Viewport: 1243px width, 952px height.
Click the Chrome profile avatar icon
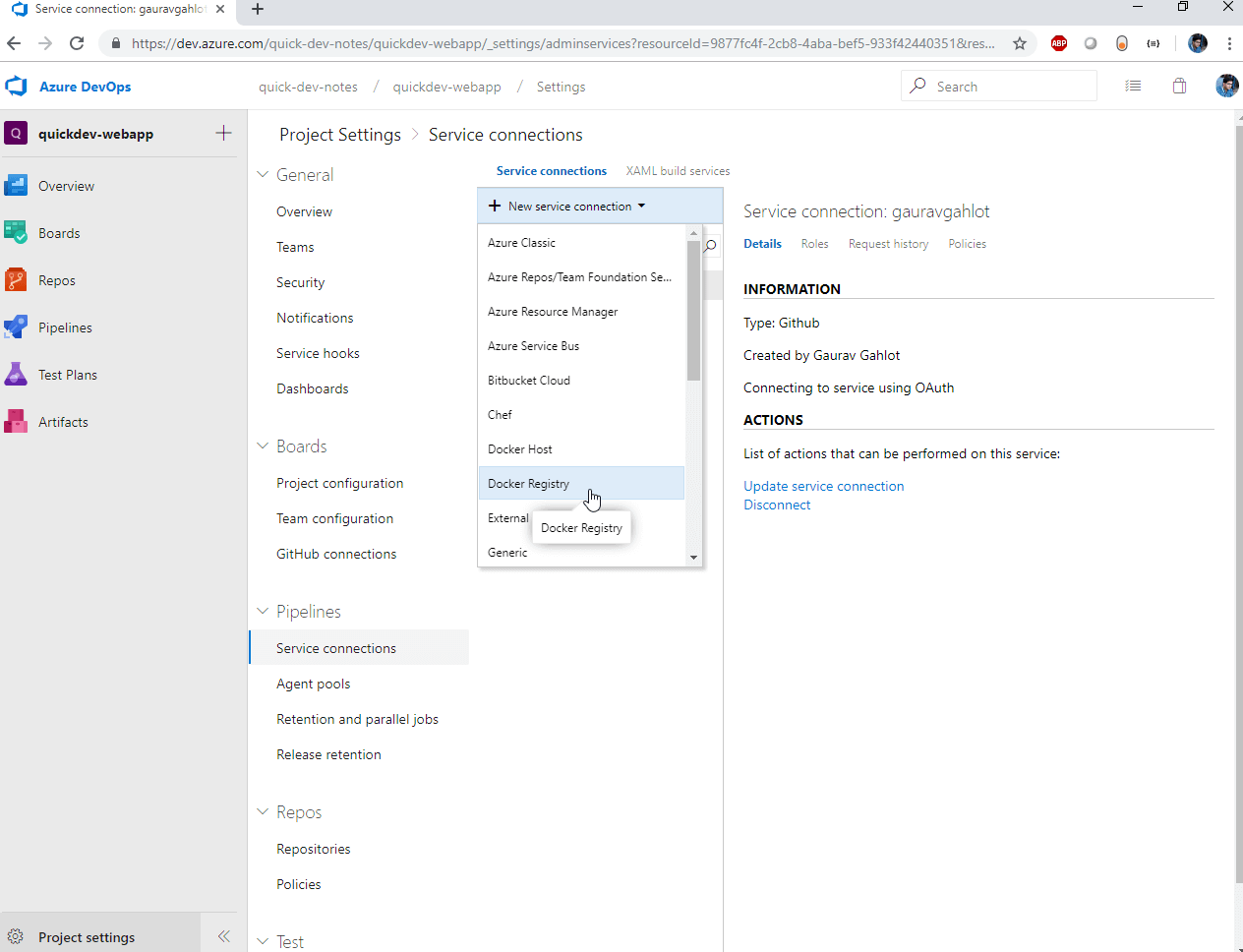point(1198,43)
